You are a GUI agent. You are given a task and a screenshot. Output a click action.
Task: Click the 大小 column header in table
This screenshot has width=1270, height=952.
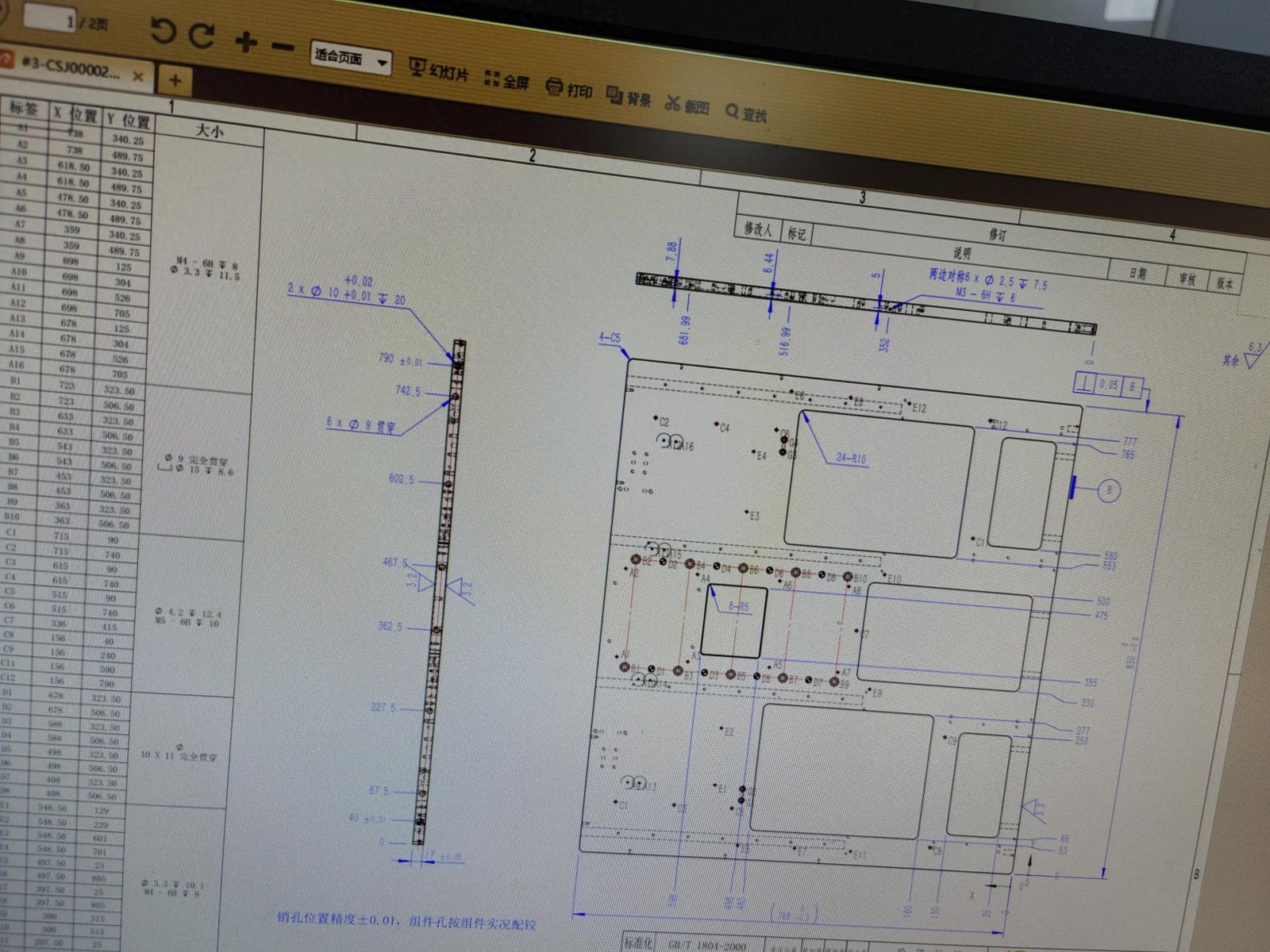pos(210,130)
